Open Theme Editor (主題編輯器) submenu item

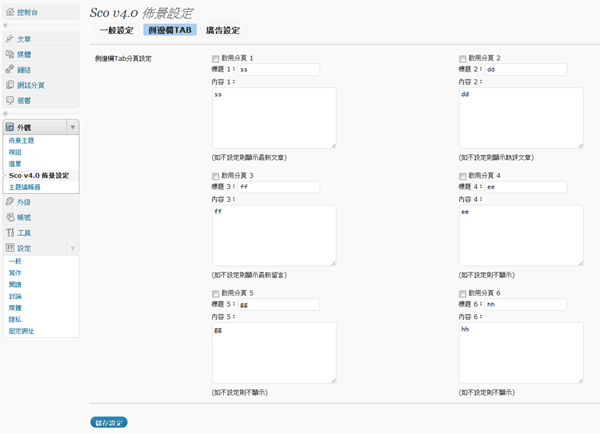click(x=24, y=187)
